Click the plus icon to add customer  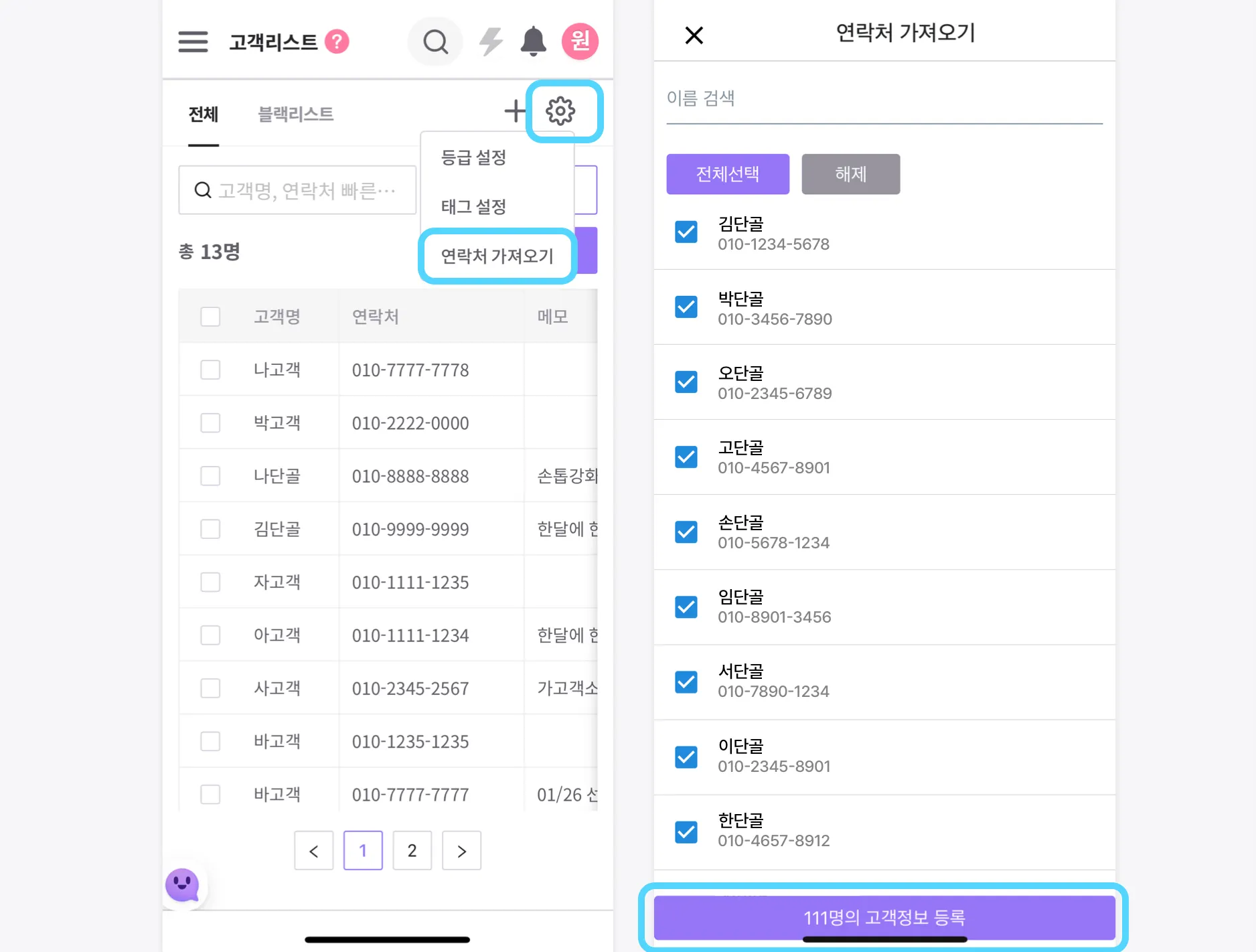pyautogui.click(x=514, y=111)
